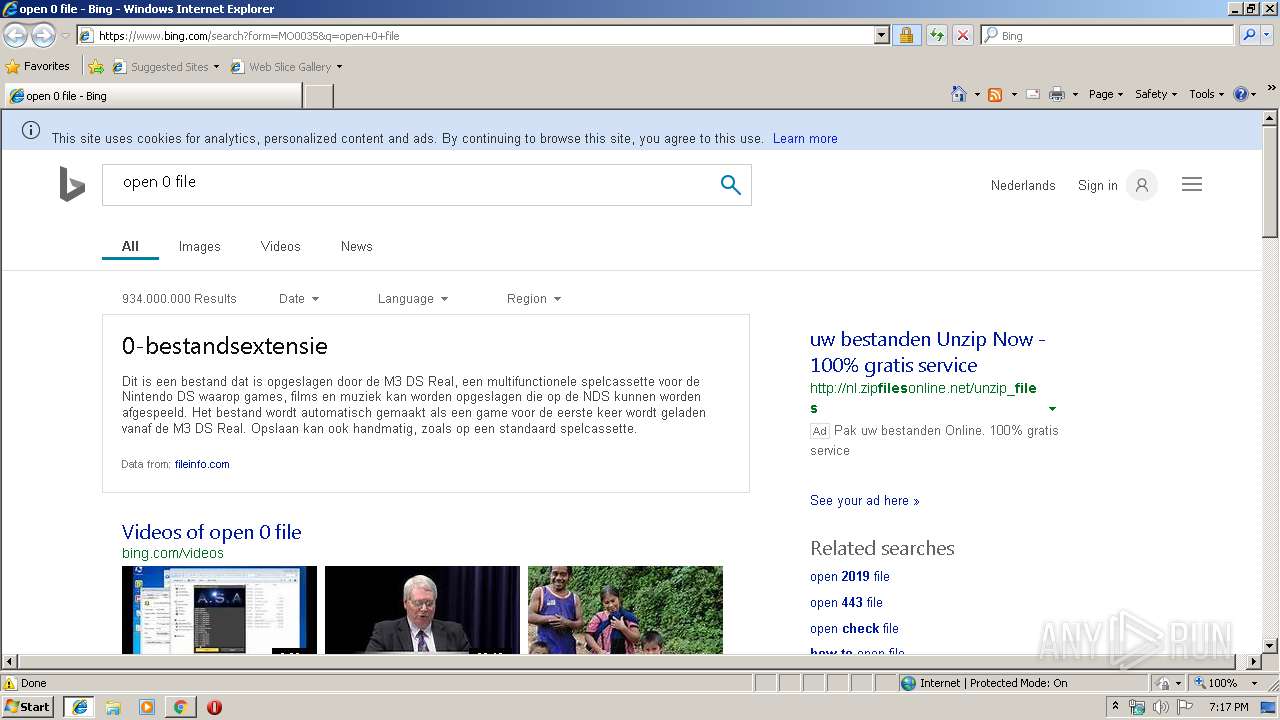Submit search with the blue magnifier icon
Image resolution: width=1280 pixels, height=720 pixels.
731,185
